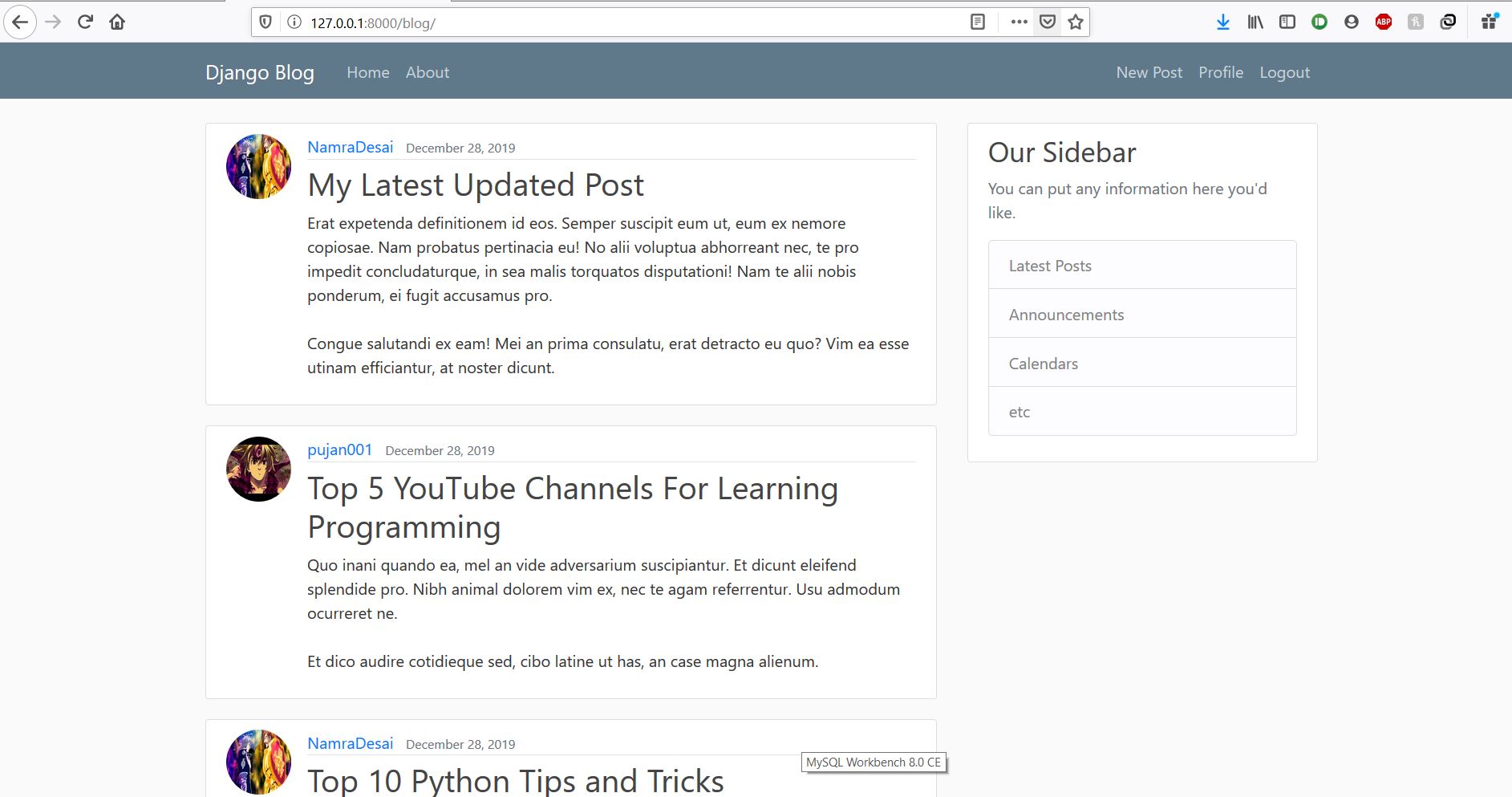This screenshot has width=1512, height=797.
Task: Open author NamraDesai on My Latest Updated Post
Action: pos(351,147)
